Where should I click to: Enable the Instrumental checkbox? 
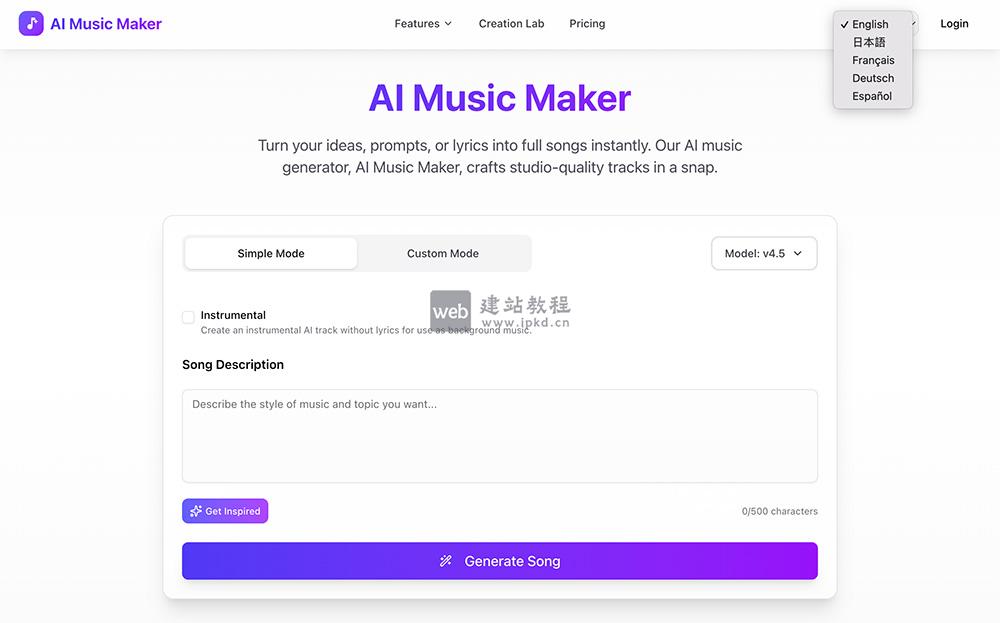(188, 316)
